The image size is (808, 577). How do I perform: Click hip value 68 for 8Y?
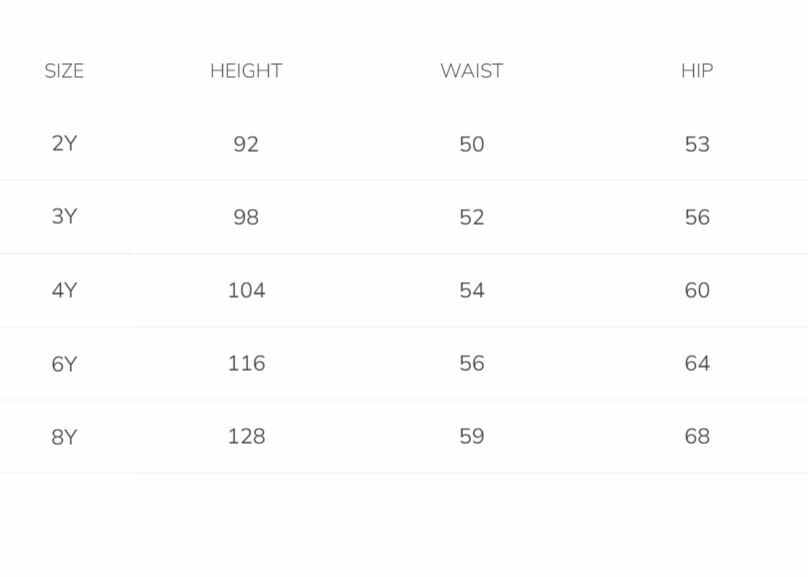click(697, 437)
